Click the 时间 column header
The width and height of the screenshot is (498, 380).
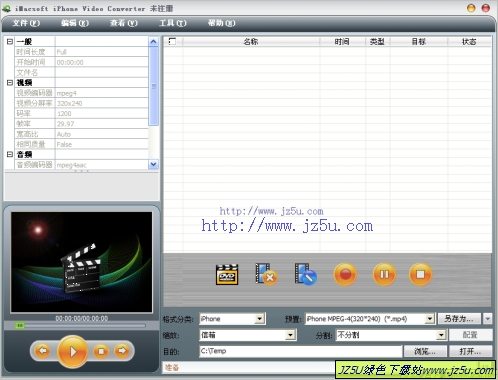(342, 41)
